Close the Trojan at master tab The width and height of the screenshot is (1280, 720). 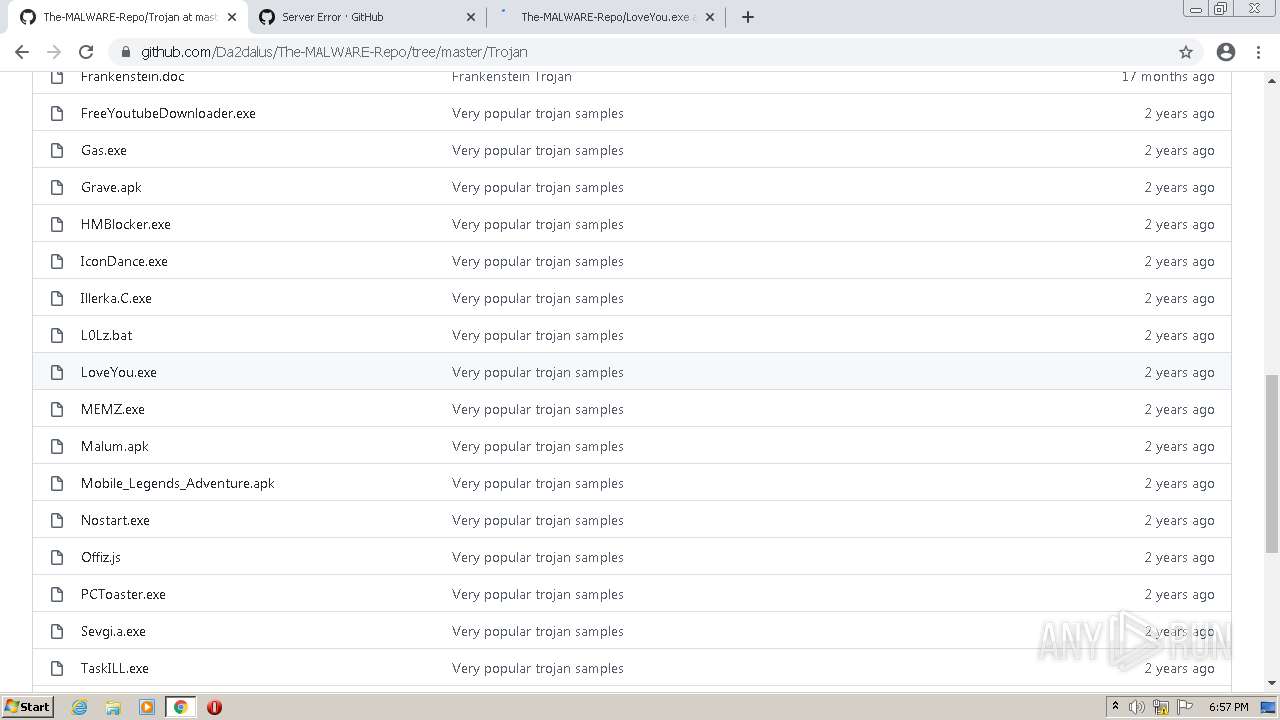(x=232, y=17)
